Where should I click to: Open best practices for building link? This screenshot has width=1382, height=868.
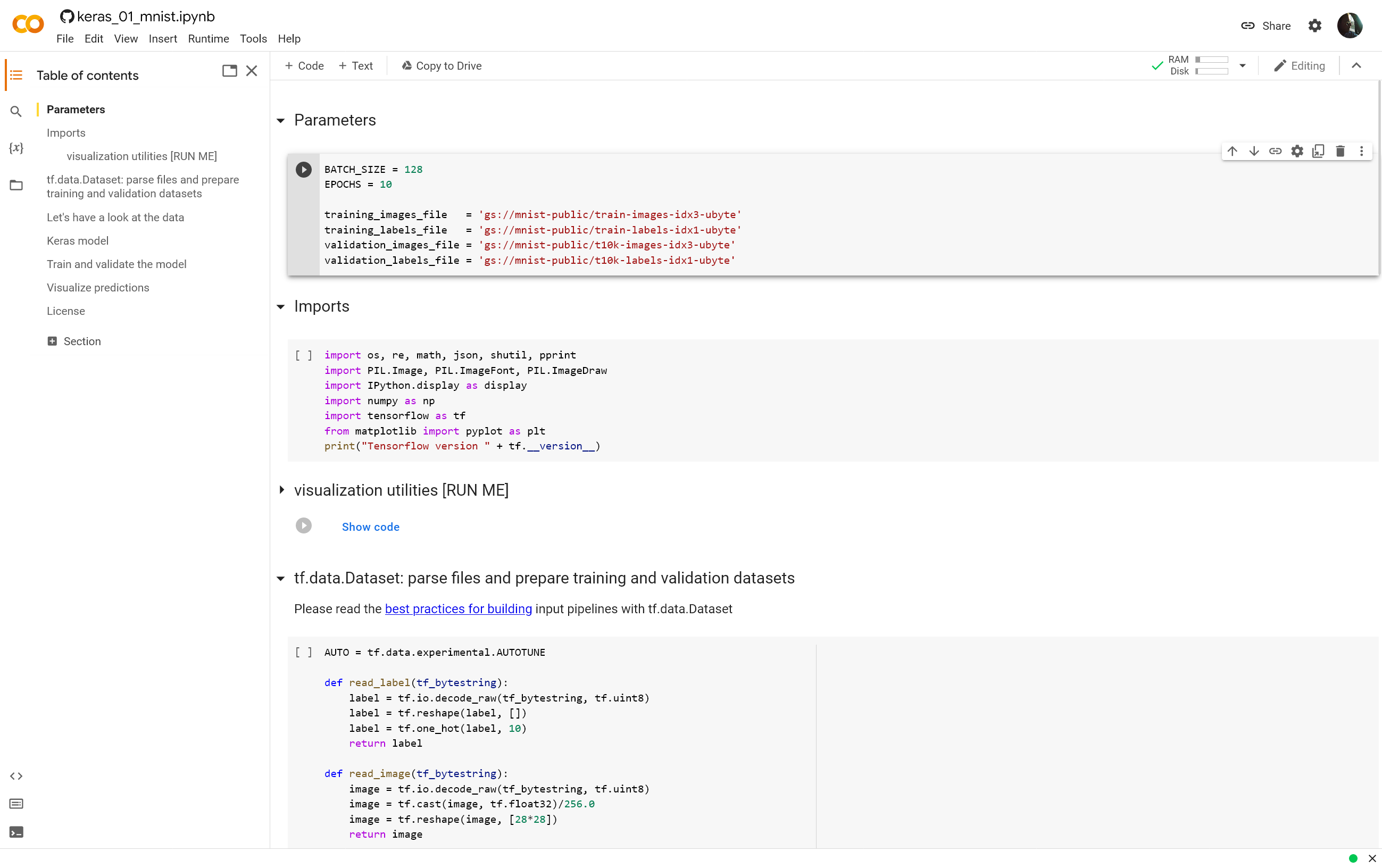point(459,608)
